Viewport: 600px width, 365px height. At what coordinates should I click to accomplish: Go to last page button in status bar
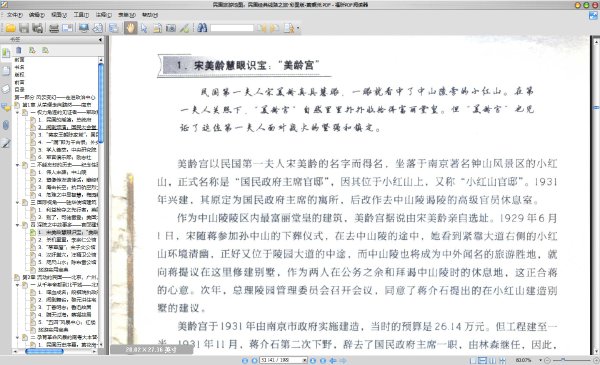(x=323, y=360)
